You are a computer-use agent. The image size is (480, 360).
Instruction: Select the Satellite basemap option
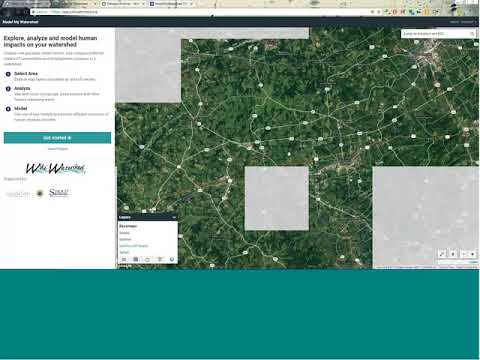(x=125, y=239)
